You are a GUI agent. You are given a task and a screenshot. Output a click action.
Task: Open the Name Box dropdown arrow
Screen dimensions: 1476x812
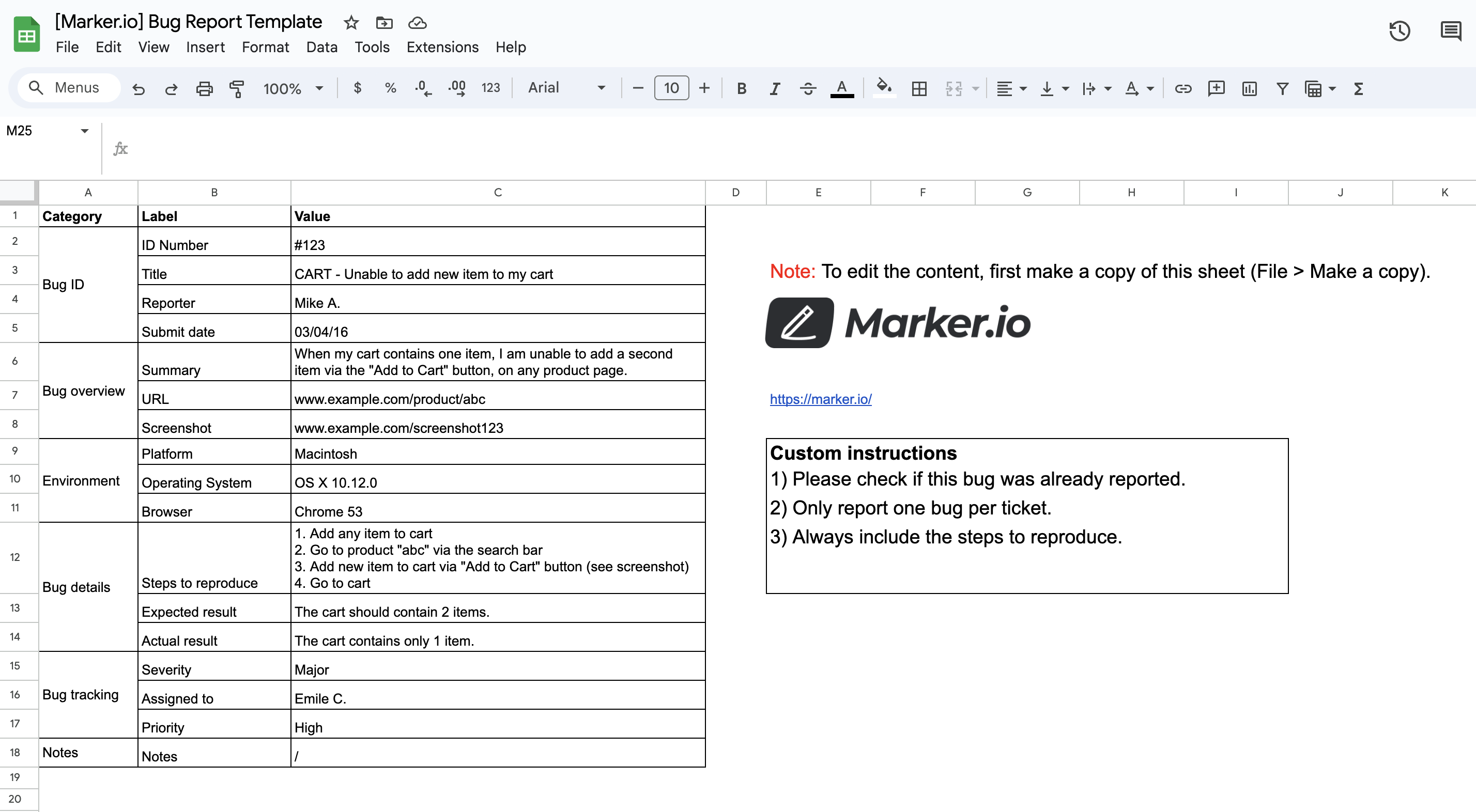tap(84, 131)
